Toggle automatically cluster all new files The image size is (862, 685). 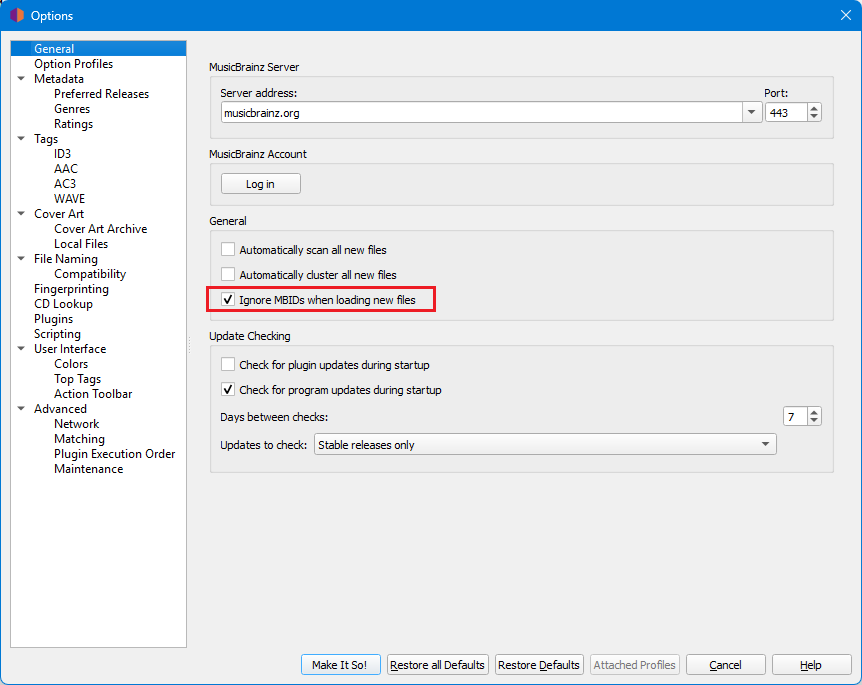[228, 275]
